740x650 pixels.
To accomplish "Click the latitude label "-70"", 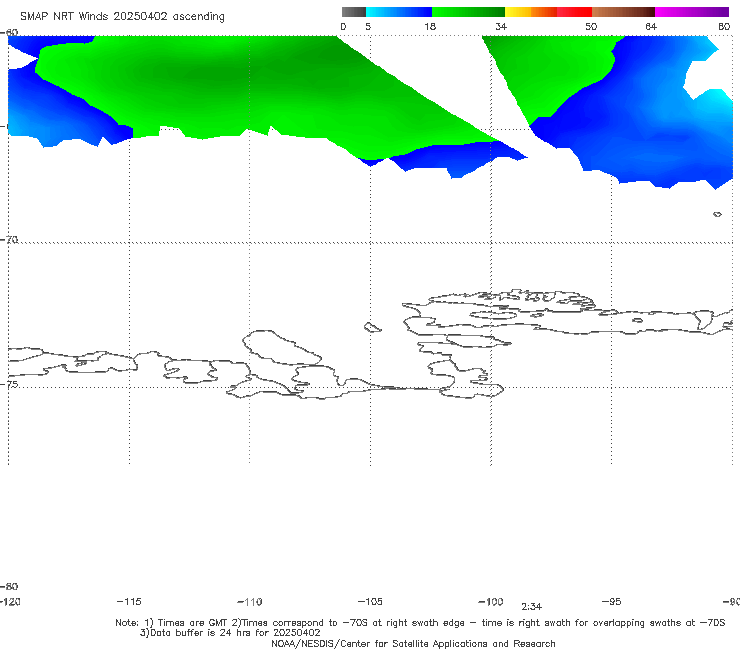I will click(x=9, y=240).
